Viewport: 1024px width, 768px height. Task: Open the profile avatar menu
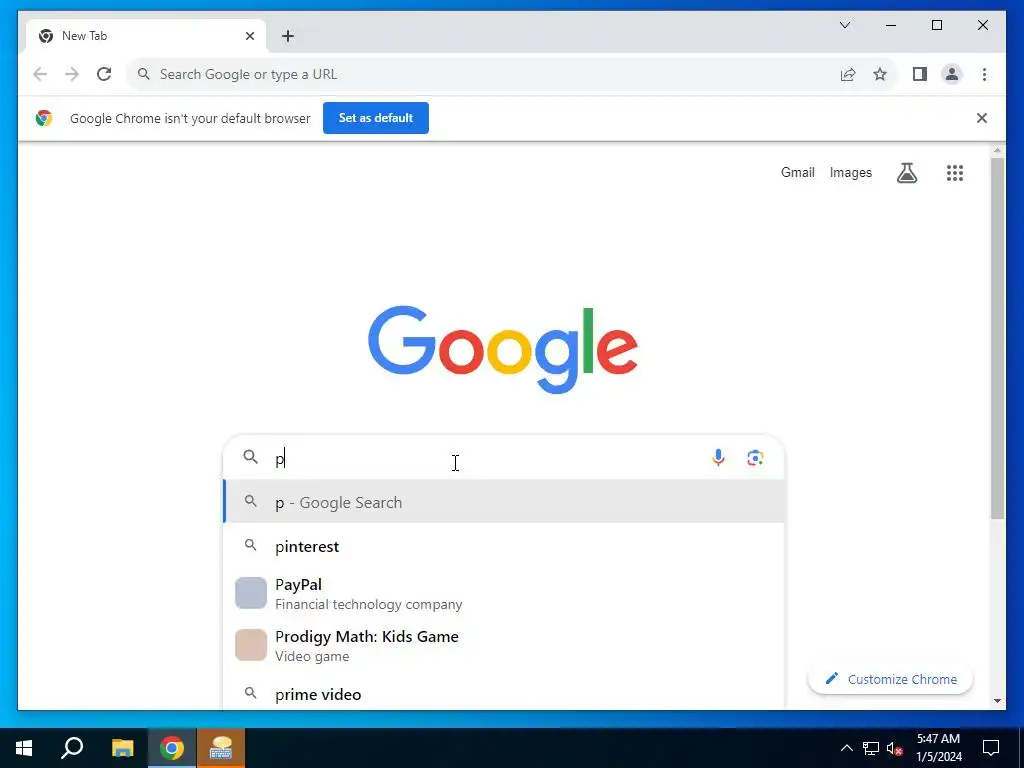[952, 74]
